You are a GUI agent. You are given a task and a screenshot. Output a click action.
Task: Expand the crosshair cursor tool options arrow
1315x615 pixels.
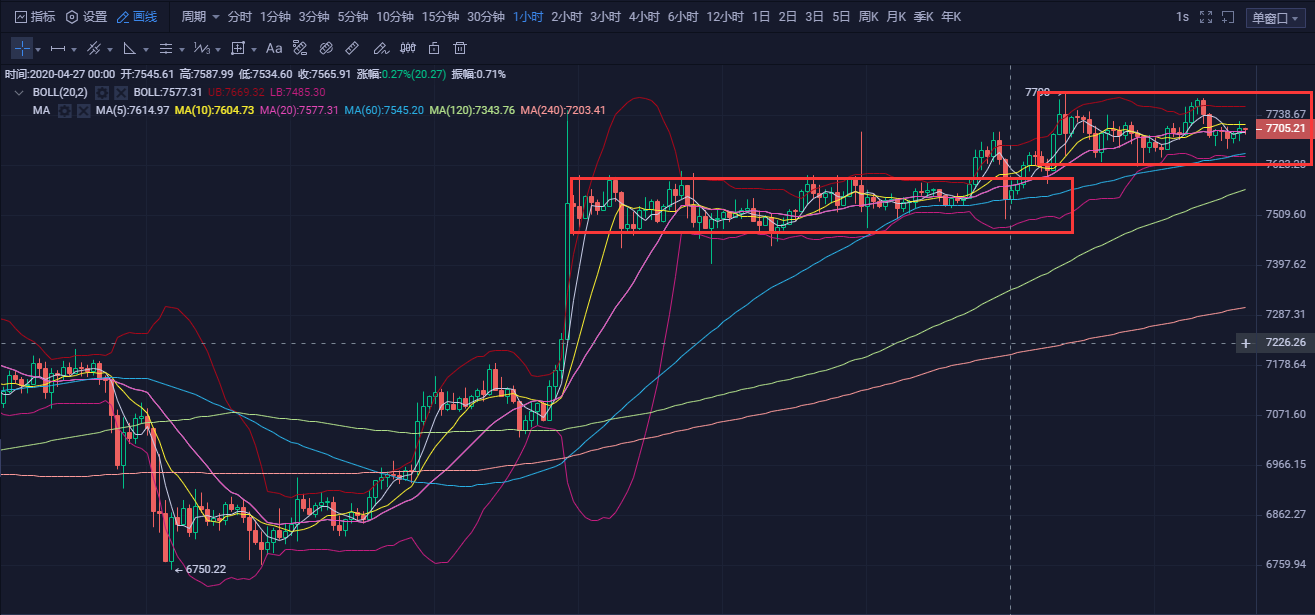coord(38,49)
